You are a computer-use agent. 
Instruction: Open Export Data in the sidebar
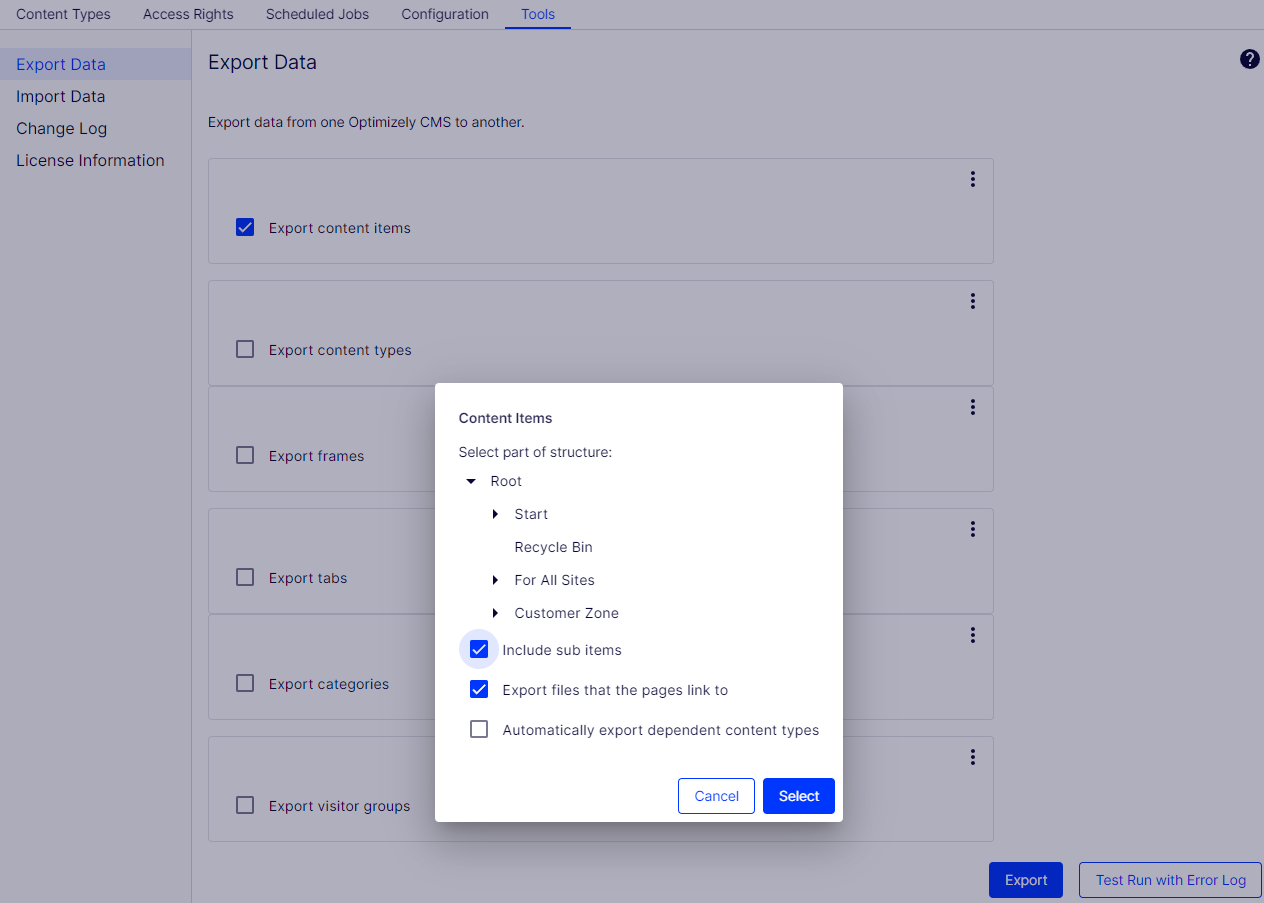pyautogui.click(x=95, y=64)
